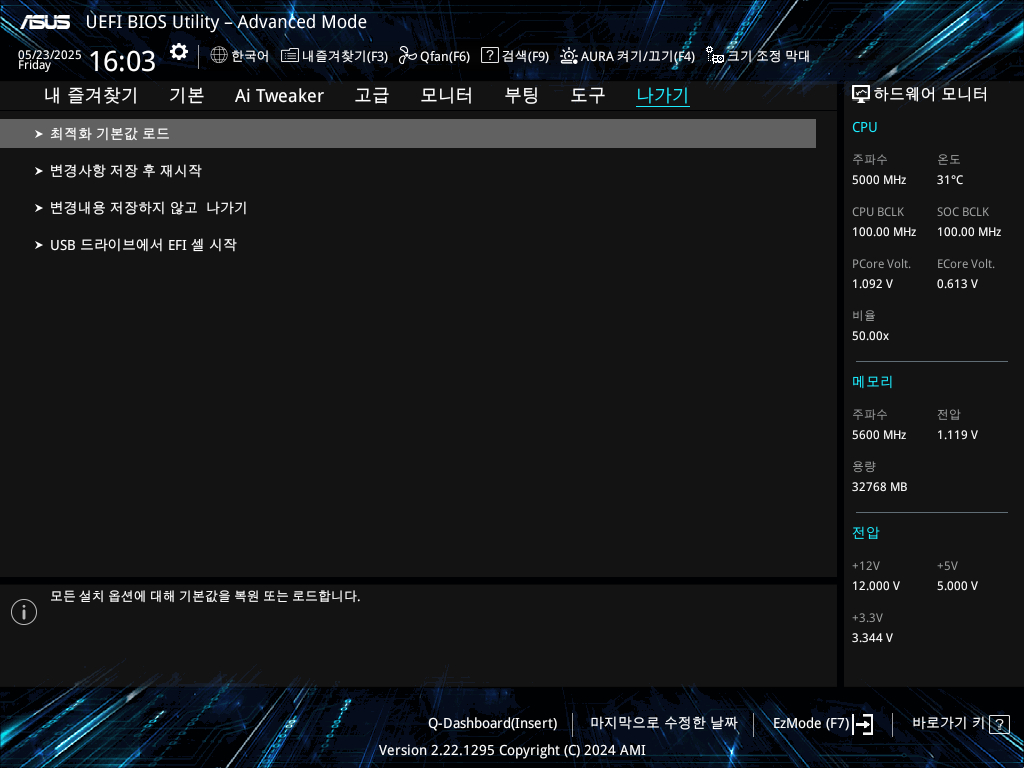Click +12V value 12.000 V
The height and width of the screenshot is (768, 1024).
tap(876, 586)
